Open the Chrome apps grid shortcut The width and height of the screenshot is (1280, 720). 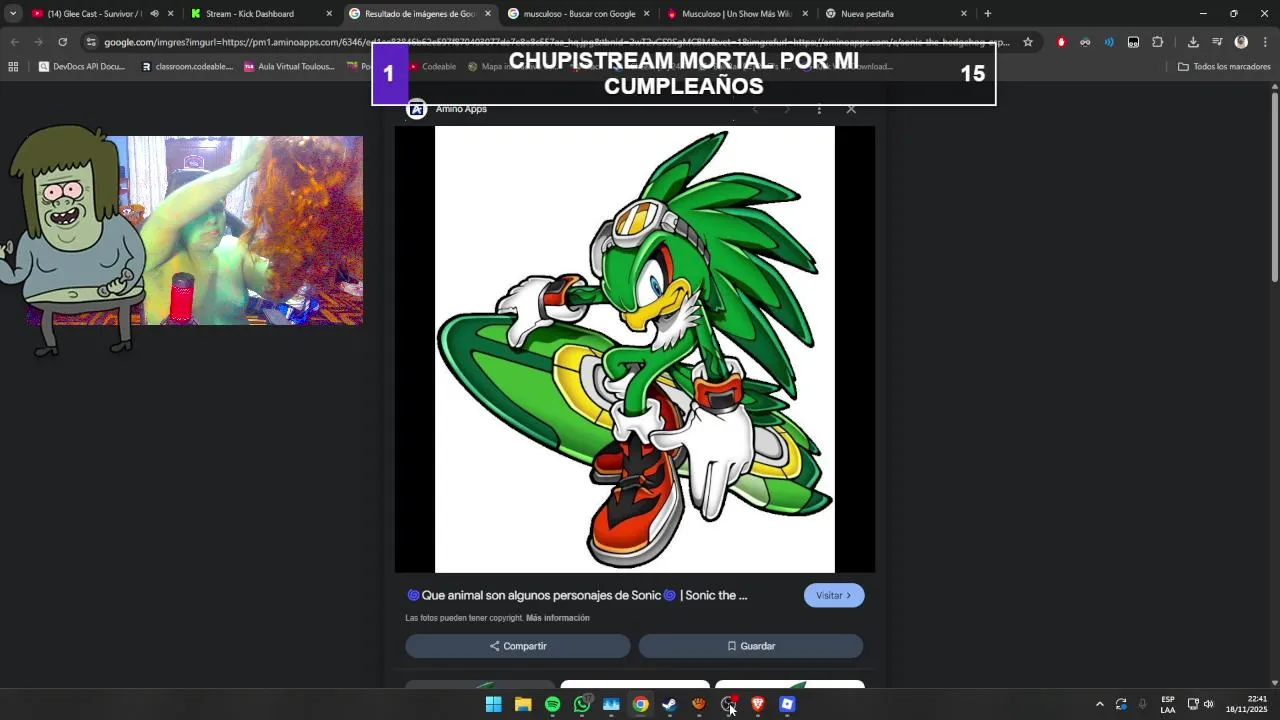[x=13, y=67]
